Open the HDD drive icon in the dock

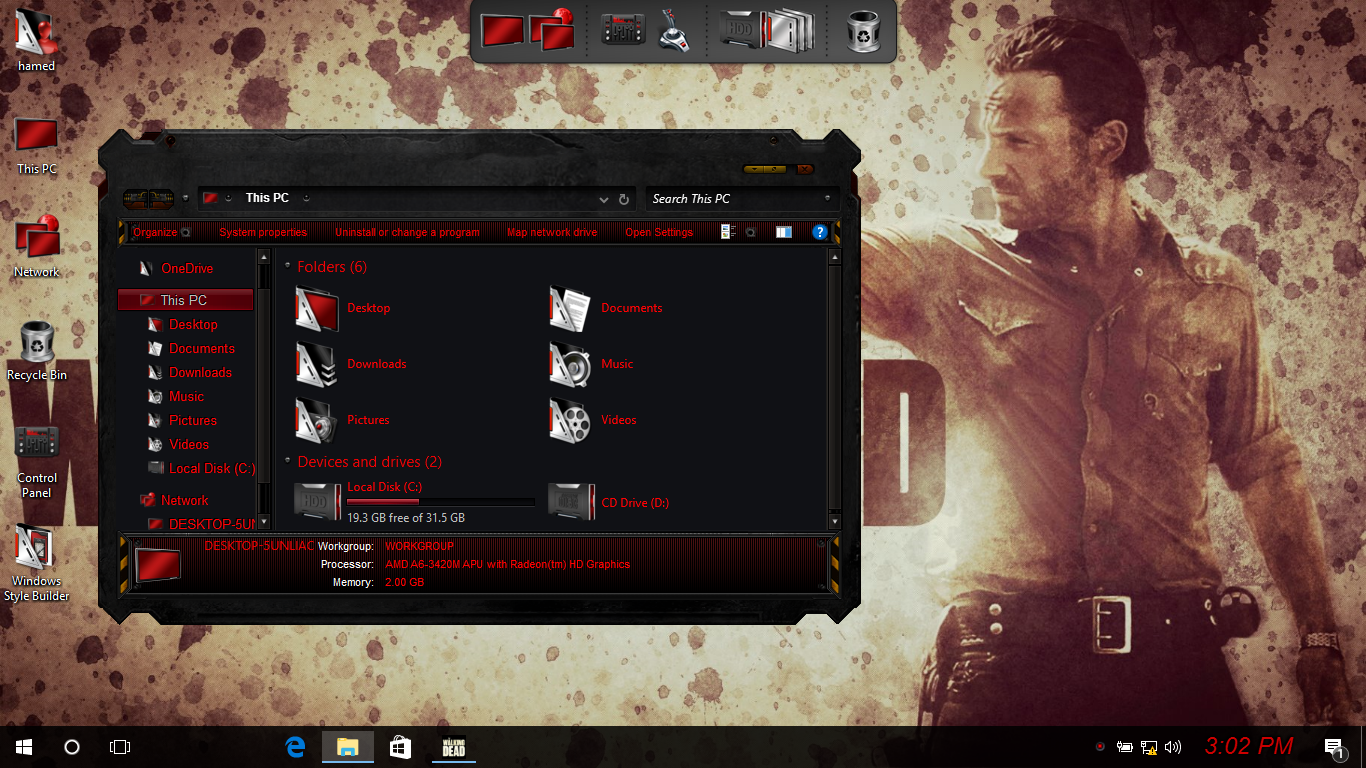point(743,31)
